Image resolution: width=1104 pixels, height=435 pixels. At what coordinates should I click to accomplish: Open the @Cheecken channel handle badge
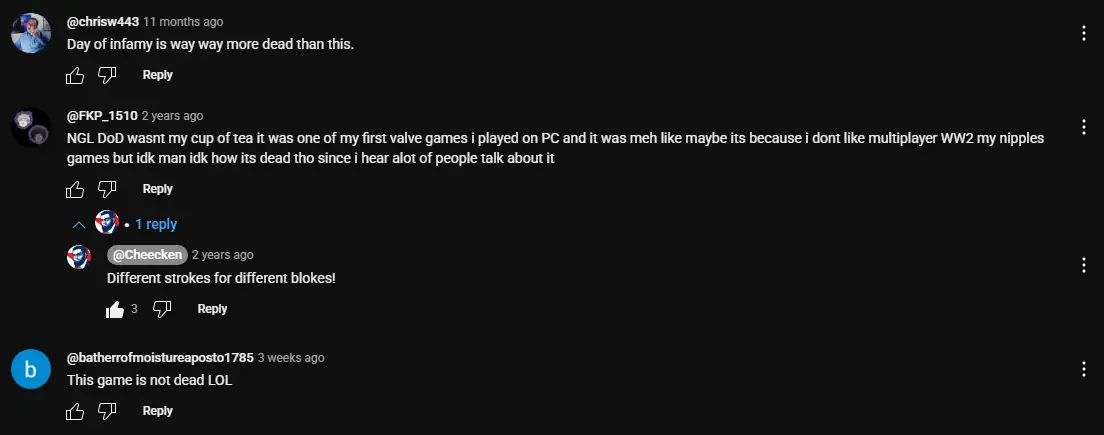146,255
